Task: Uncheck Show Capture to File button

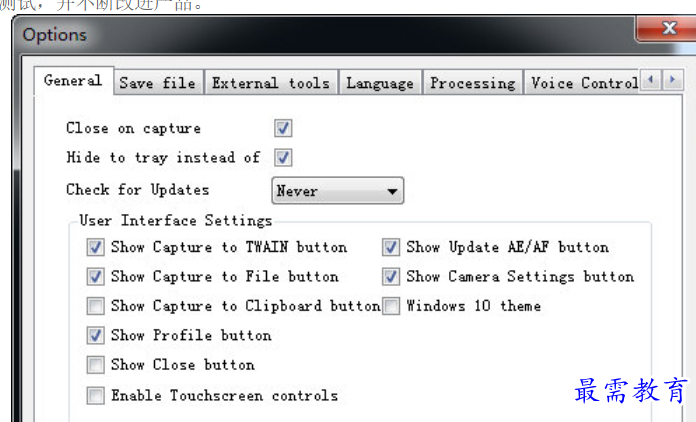Action: tap(95, 276)
